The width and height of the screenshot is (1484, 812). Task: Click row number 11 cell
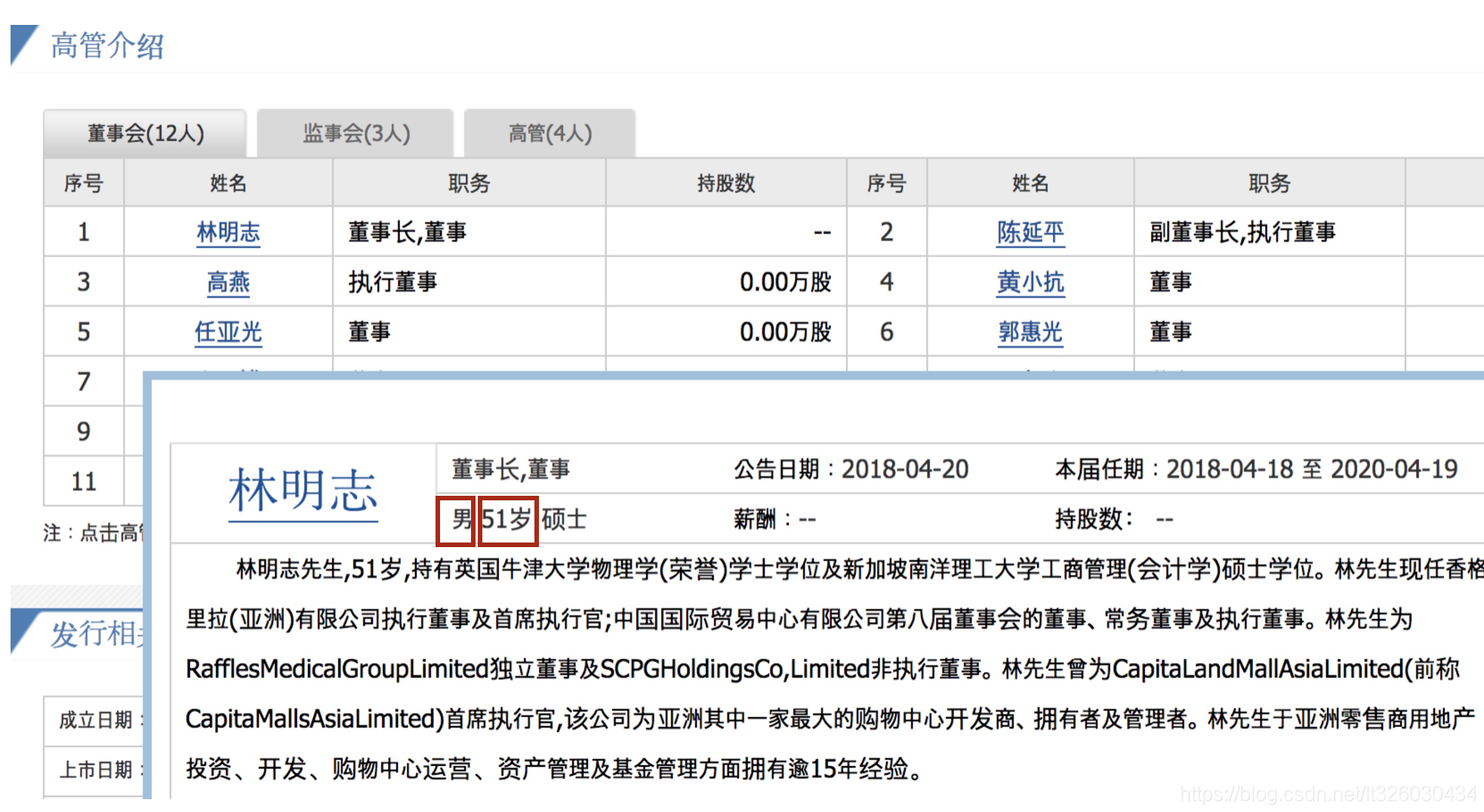click(84, 481)
